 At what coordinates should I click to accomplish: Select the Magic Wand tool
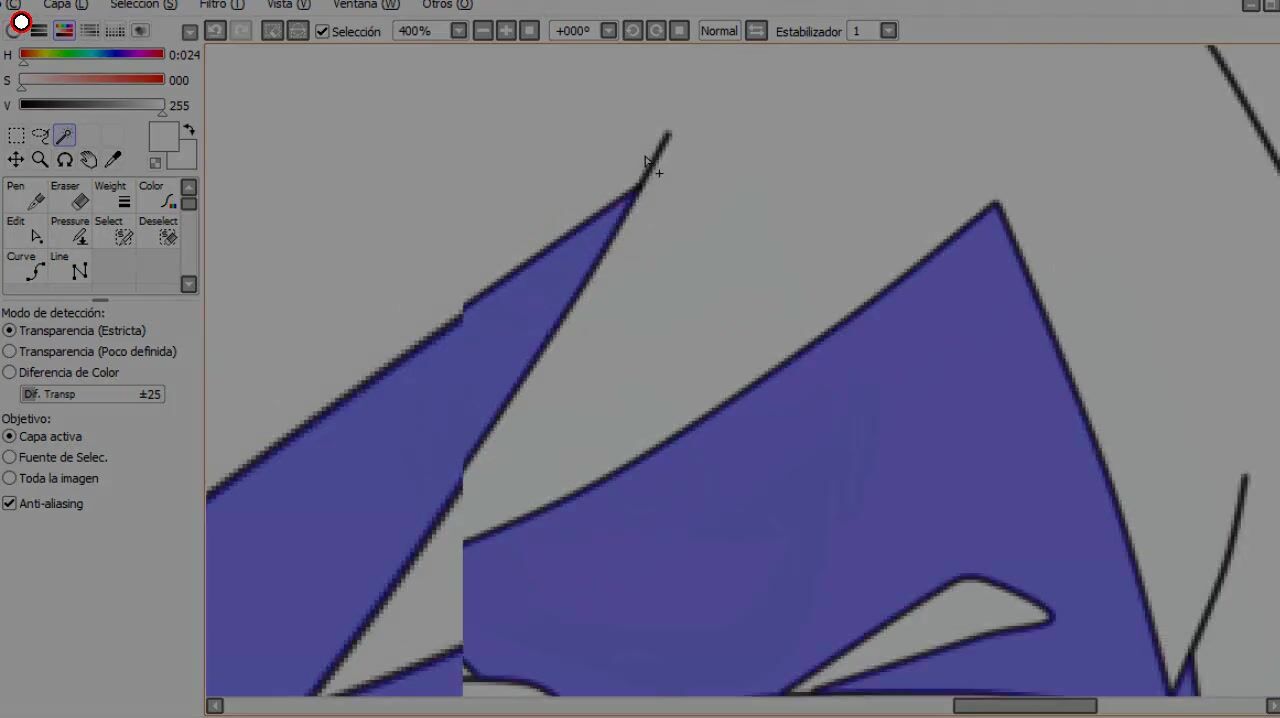pos(64,136)
